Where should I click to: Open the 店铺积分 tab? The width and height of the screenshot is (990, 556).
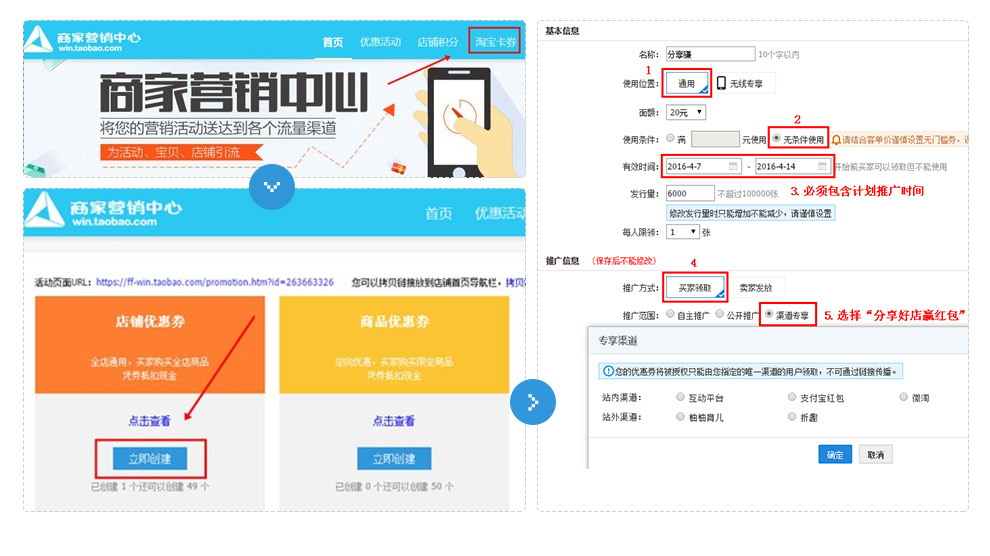pos(438,42)
